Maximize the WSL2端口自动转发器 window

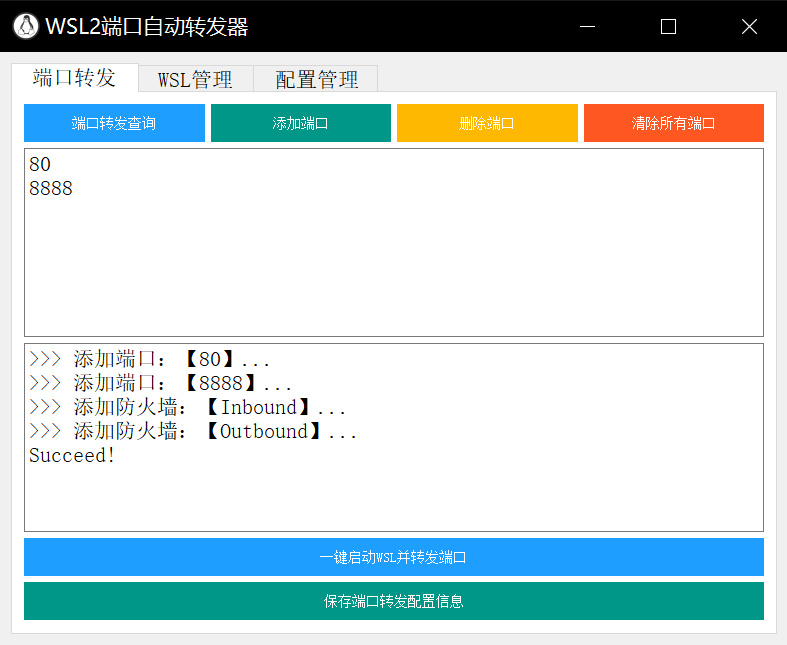[668, 26]
